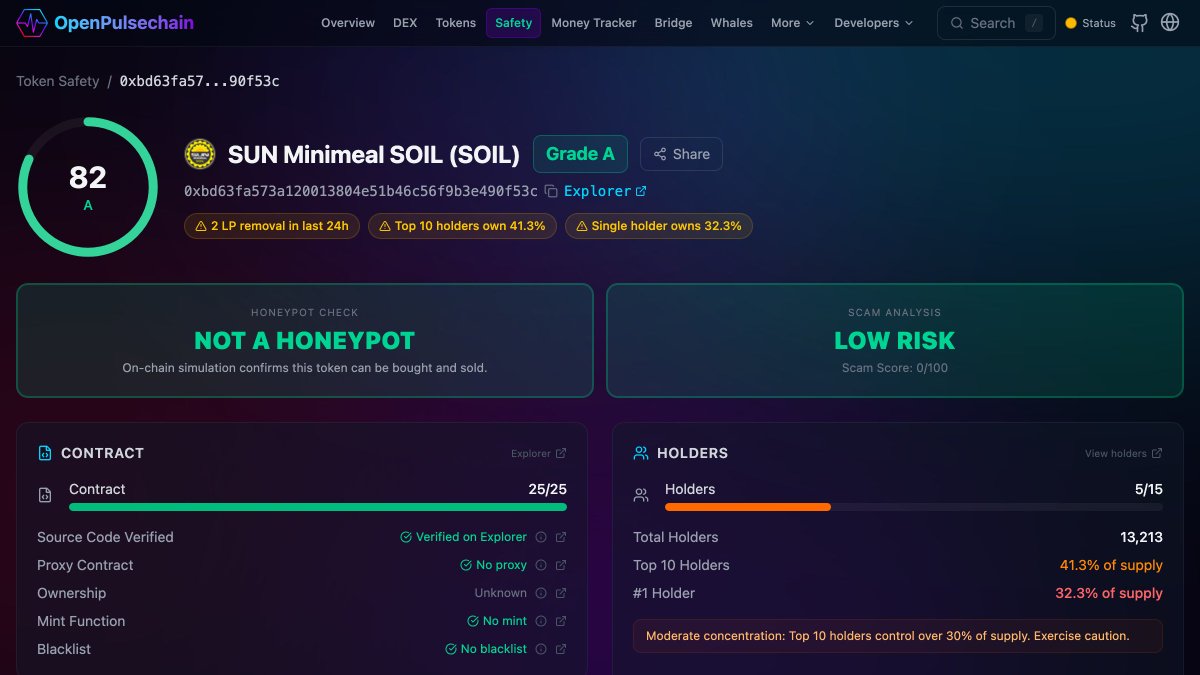Click the 82 score circular gauge

88,187
